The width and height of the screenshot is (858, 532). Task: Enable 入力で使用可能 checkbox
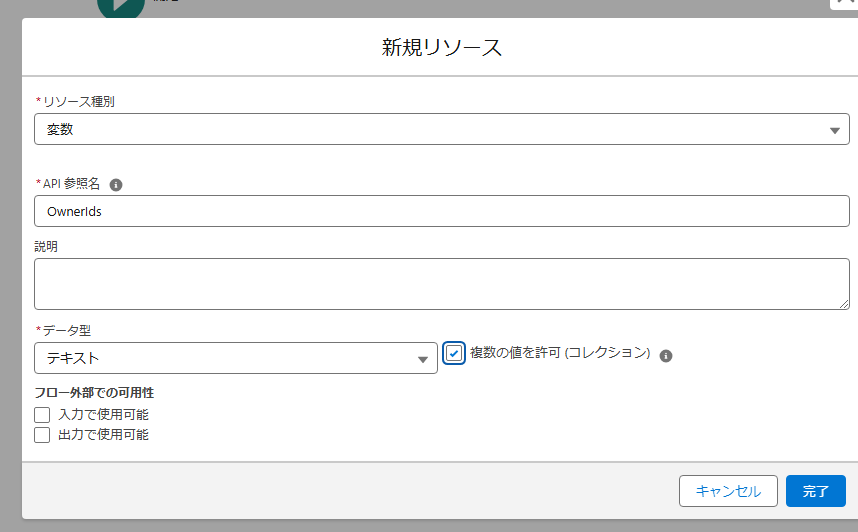coord(42,415)
